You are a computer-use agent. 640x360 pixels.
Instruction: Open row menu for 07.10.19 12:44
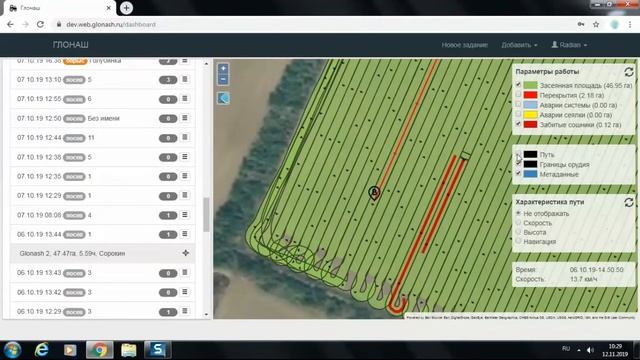185,138
